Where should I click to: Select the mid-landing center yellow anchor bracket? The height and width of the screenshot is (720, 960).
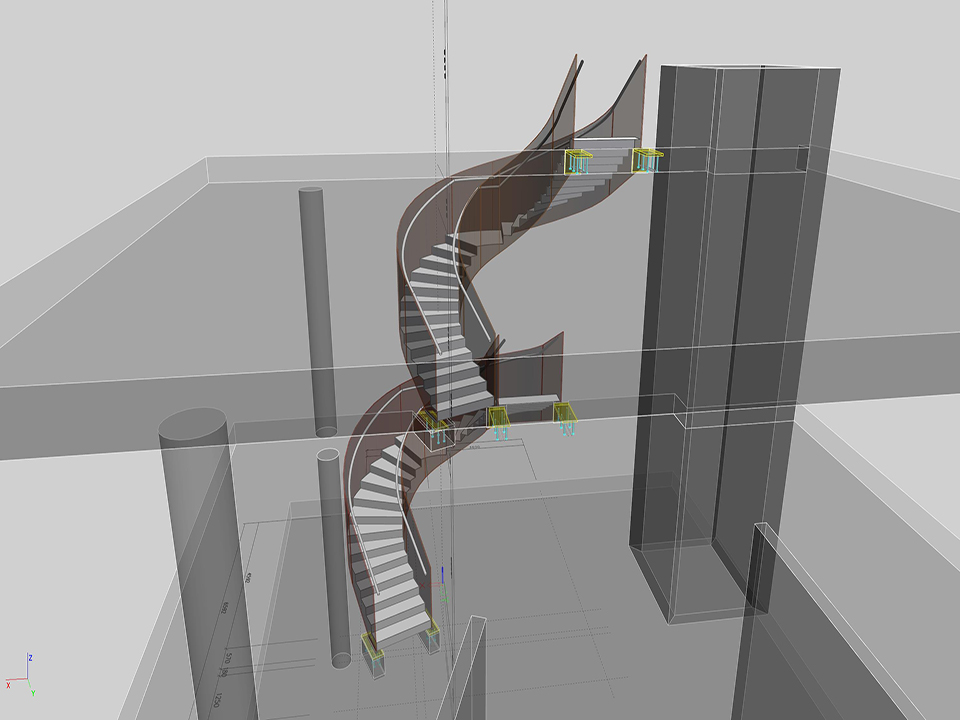coord(499,418)
